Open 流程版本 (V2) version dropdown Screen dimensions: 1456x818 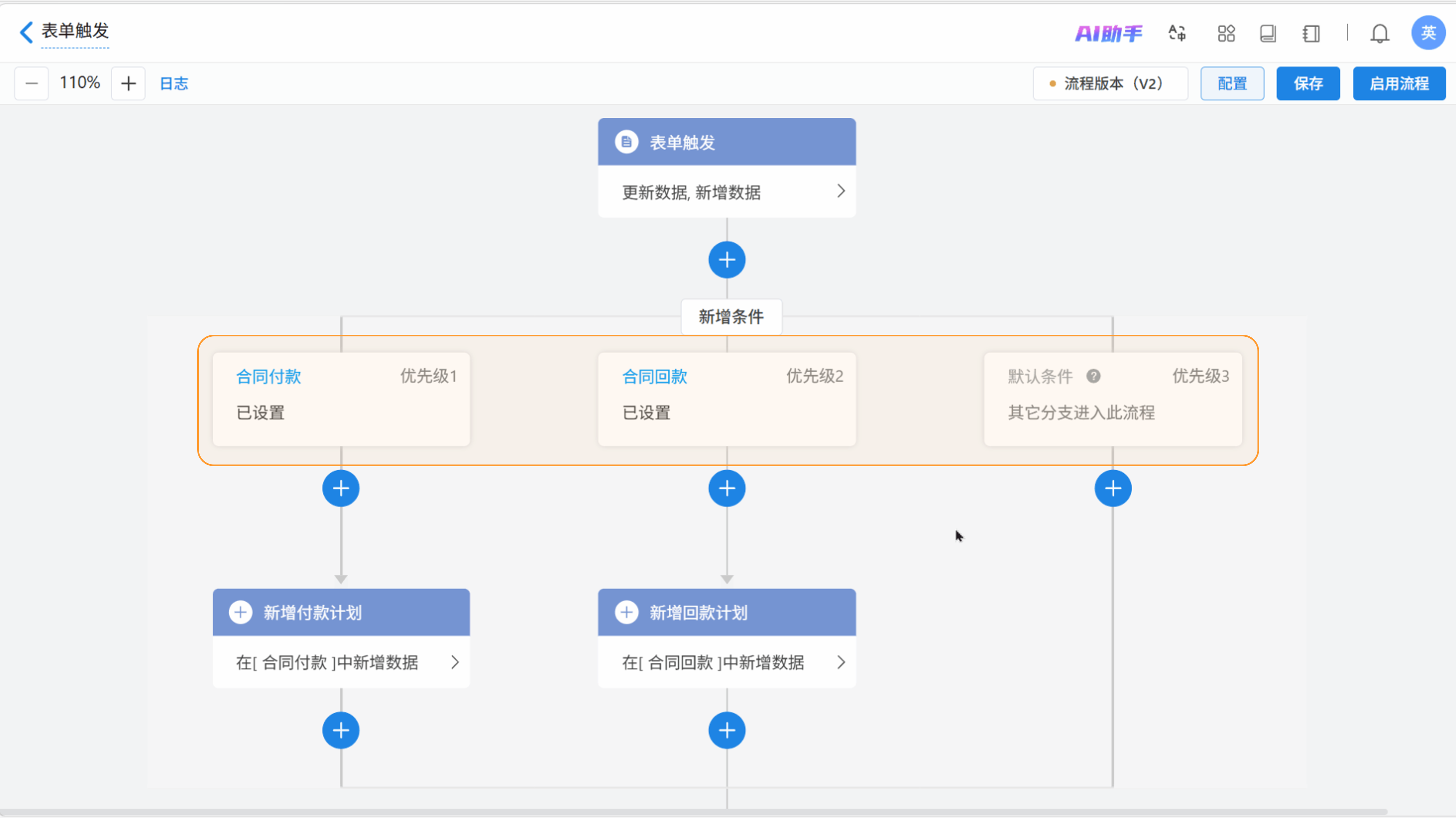pyautogui.click(x=1110, y=84)
